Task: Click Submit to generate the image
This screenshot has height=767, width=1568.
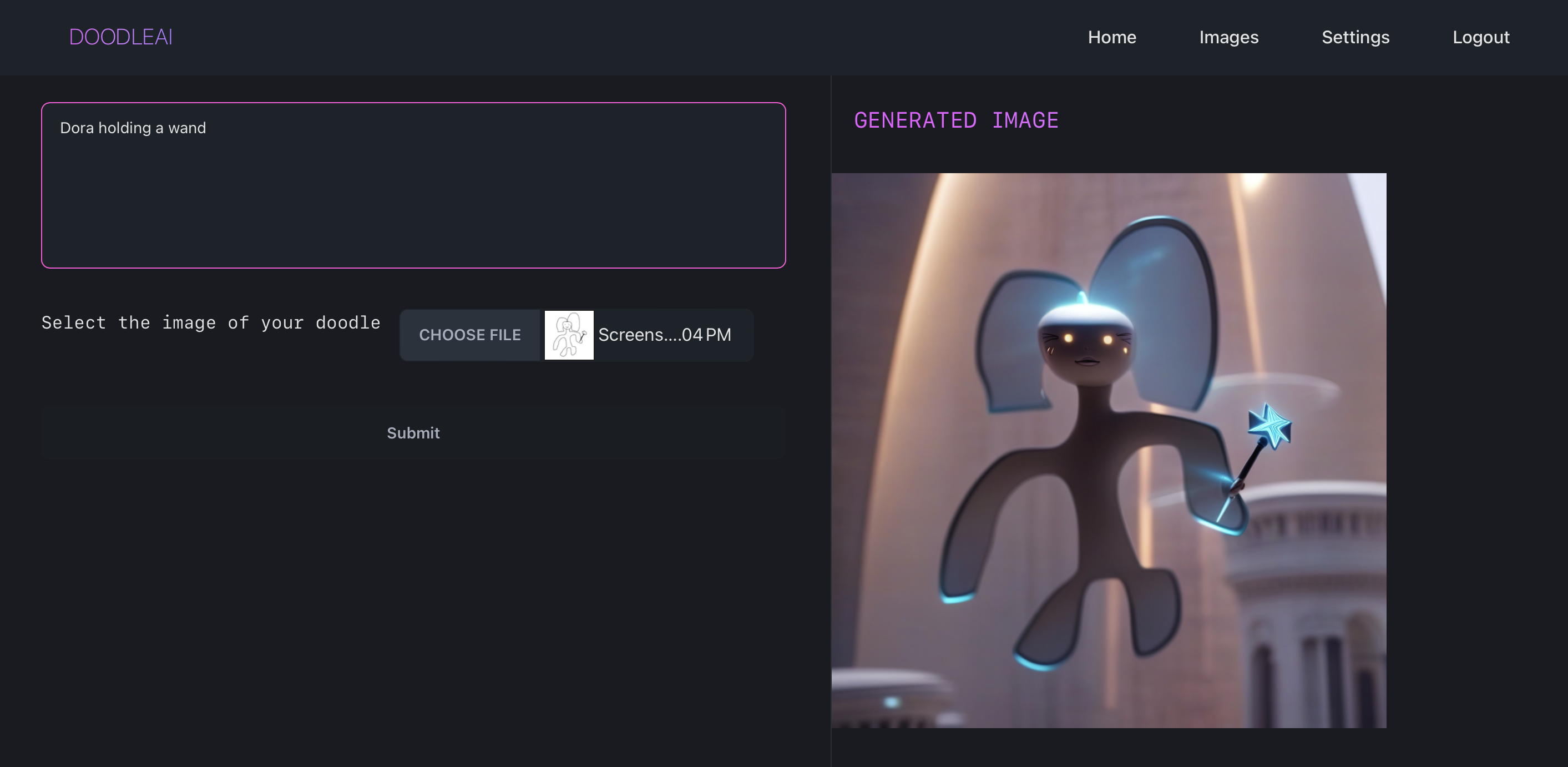Action: [413, 432]
